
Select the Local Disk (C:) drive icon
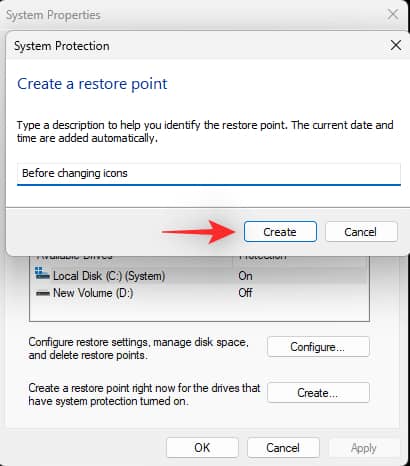coord(42,274)
